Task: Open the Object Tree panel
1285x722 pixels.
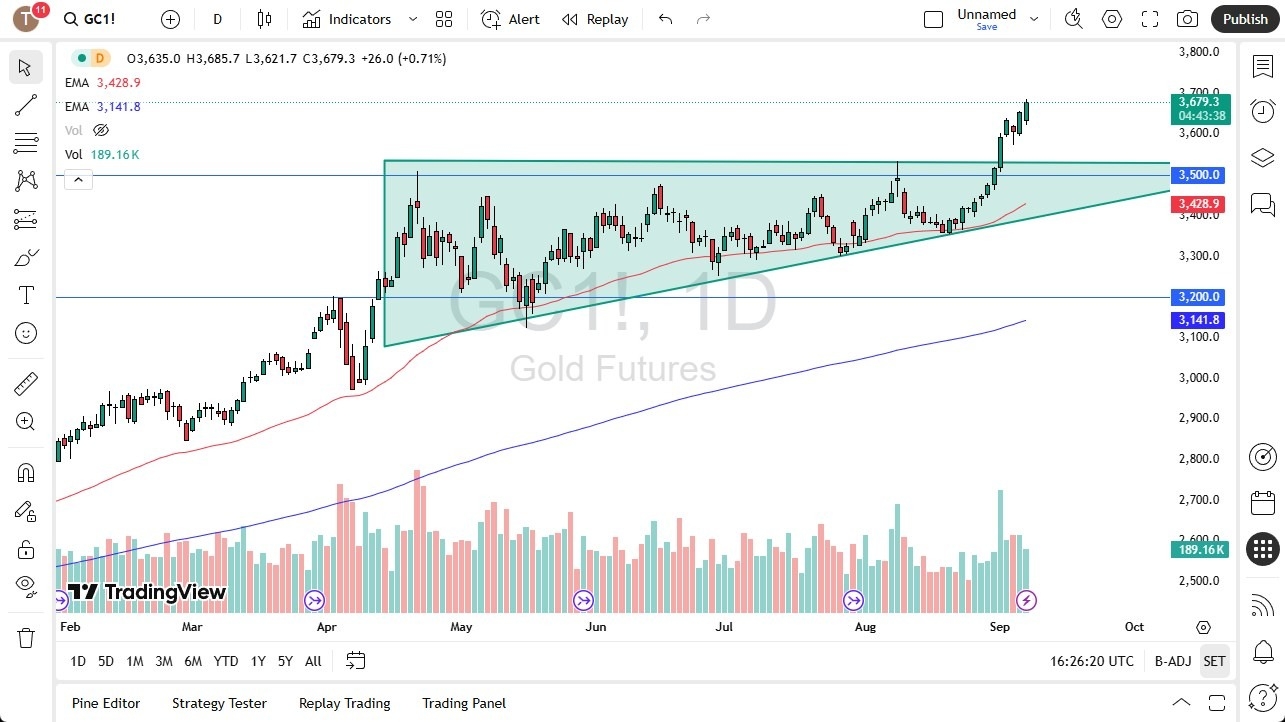Action: [1262, 157]
